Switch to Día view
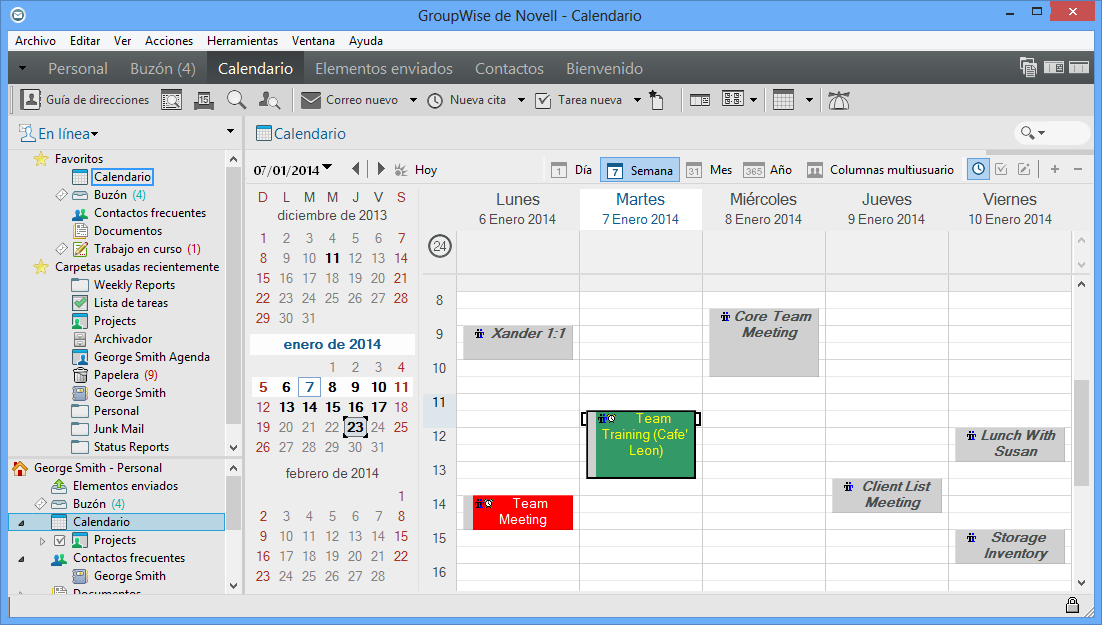Screen dimensions: 1102x625 pyautogui.click(x=572, y=169)
